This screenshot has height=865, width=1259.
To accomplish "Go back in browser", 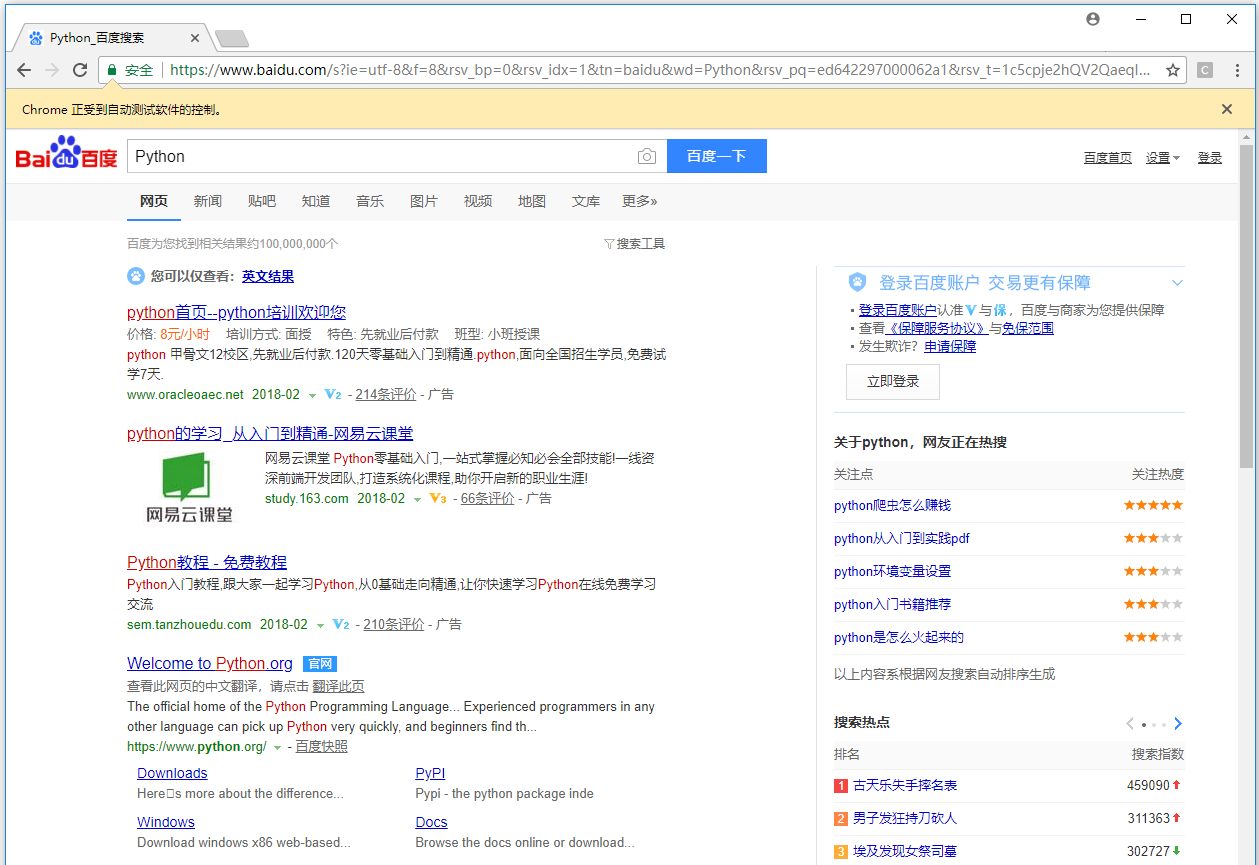I will point(24,70).
